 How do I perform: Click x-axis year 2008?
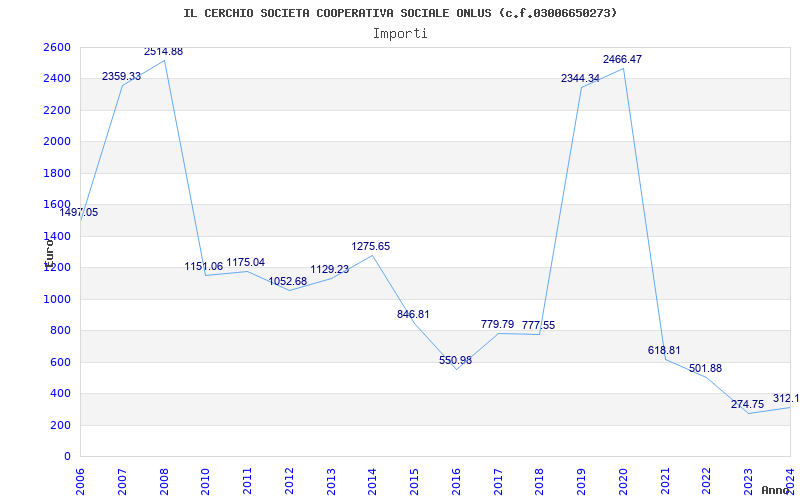164,482
